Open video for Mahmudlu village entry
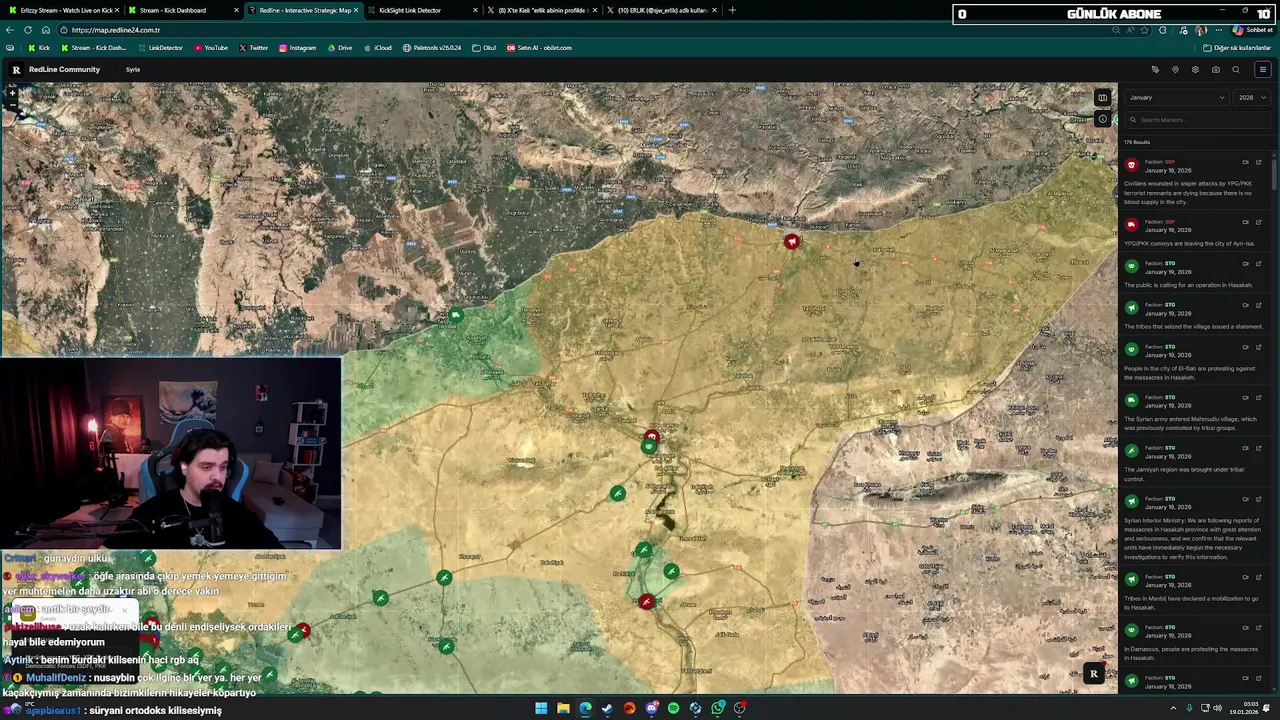Image resolution: width=1280 pixels, height=720 pixels. click(1245, 397)
